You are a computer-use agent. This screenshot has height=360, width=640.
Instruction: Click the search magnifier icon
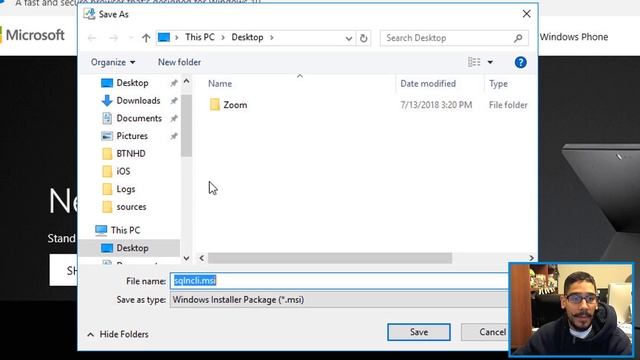518,38
